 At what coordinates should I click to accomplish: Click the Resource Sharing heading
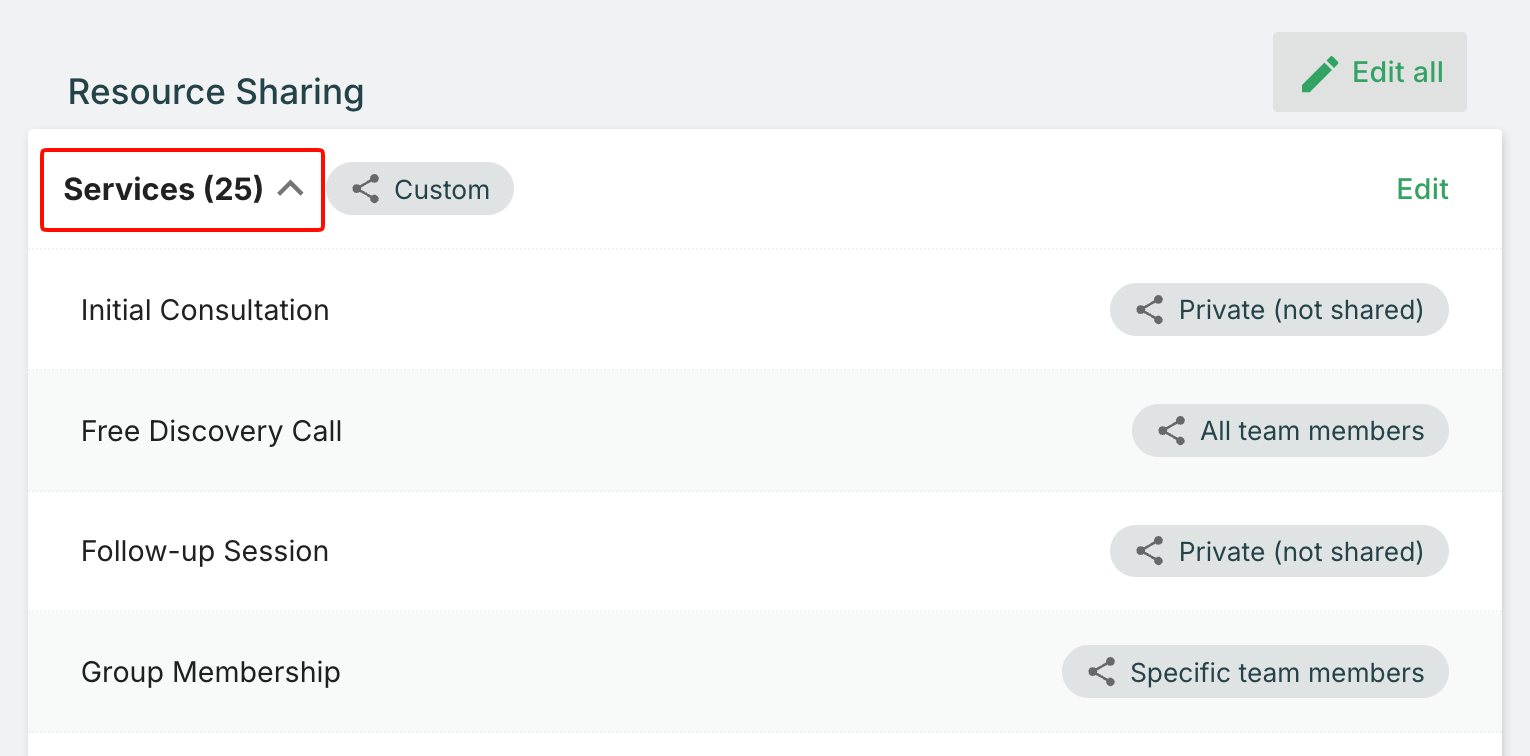[216, 92]
